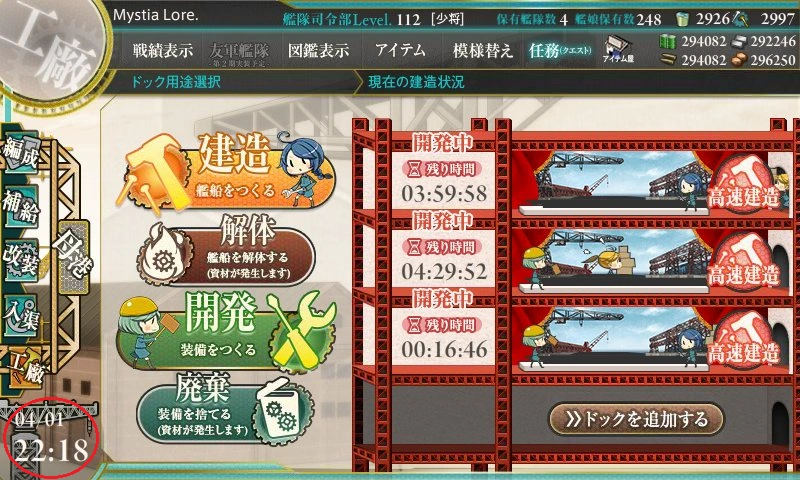This screenshot has height=480, width=800.
Task: Open the 図鑑表示 menu item
Action: tap(318, 50)
